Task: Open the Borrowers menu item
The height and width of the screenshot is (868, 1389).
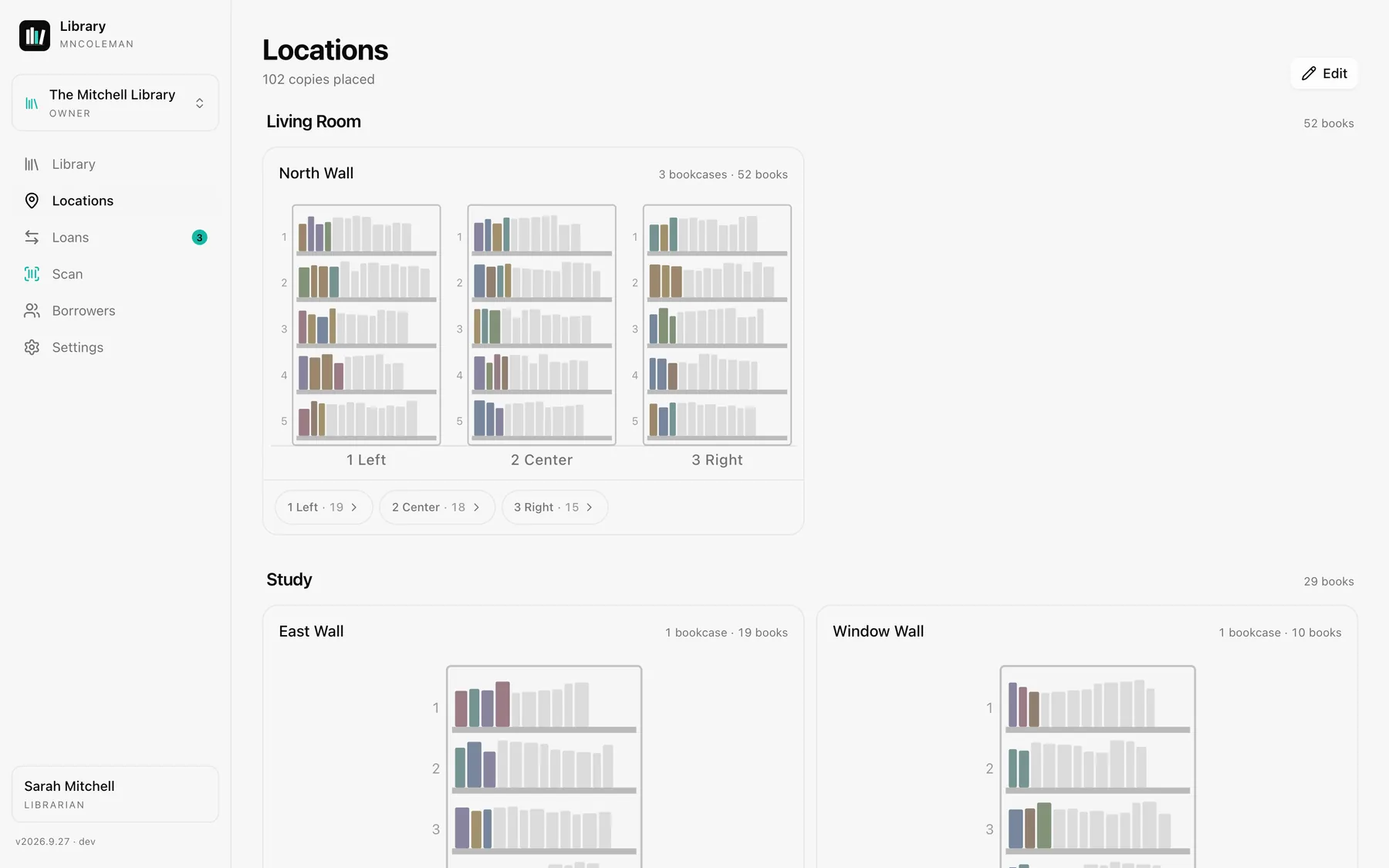Action: pos(116,311)
